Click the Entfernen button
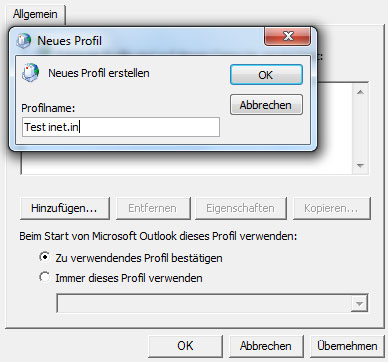The image size is (388, 362). [x=153, y=208]
